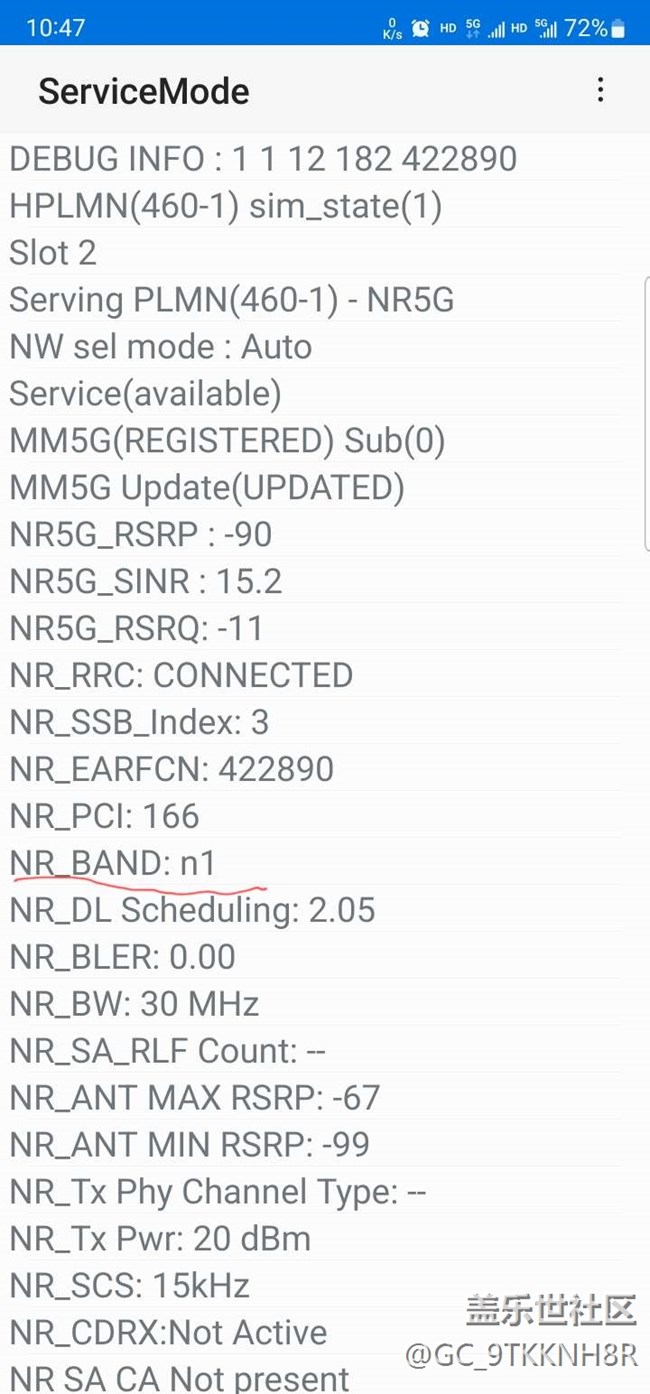
Task: Tap the first 5G data indicator icon
Action: 473,28
